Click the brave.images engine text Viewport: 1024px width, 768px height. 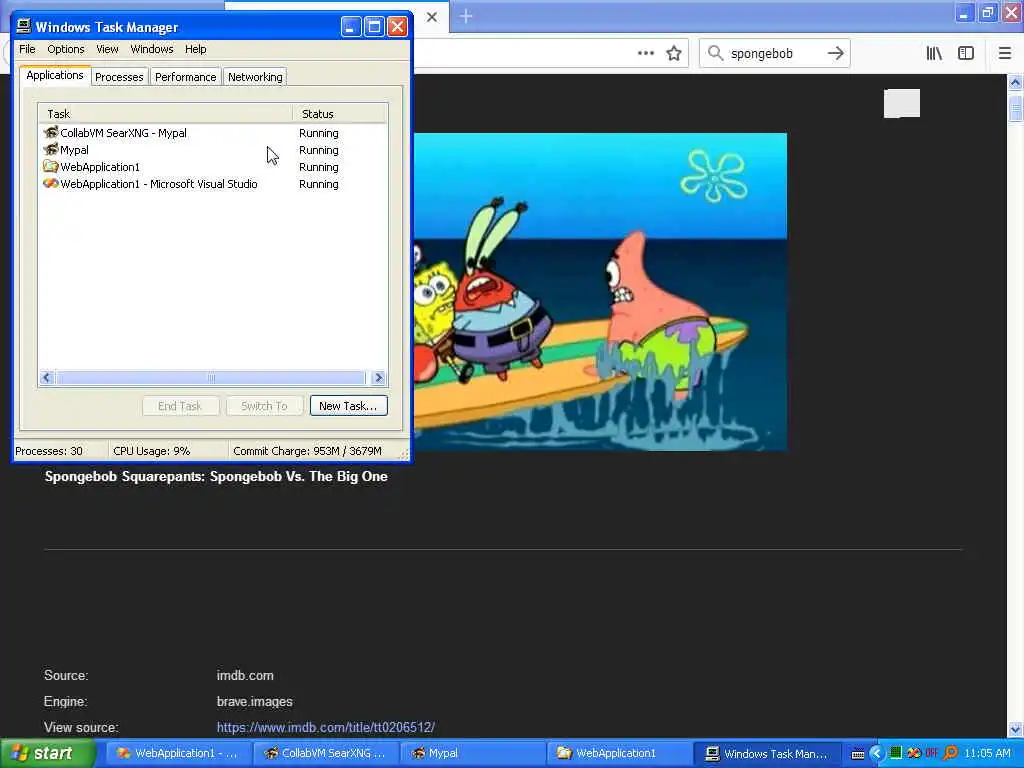(x=255, y=701)
